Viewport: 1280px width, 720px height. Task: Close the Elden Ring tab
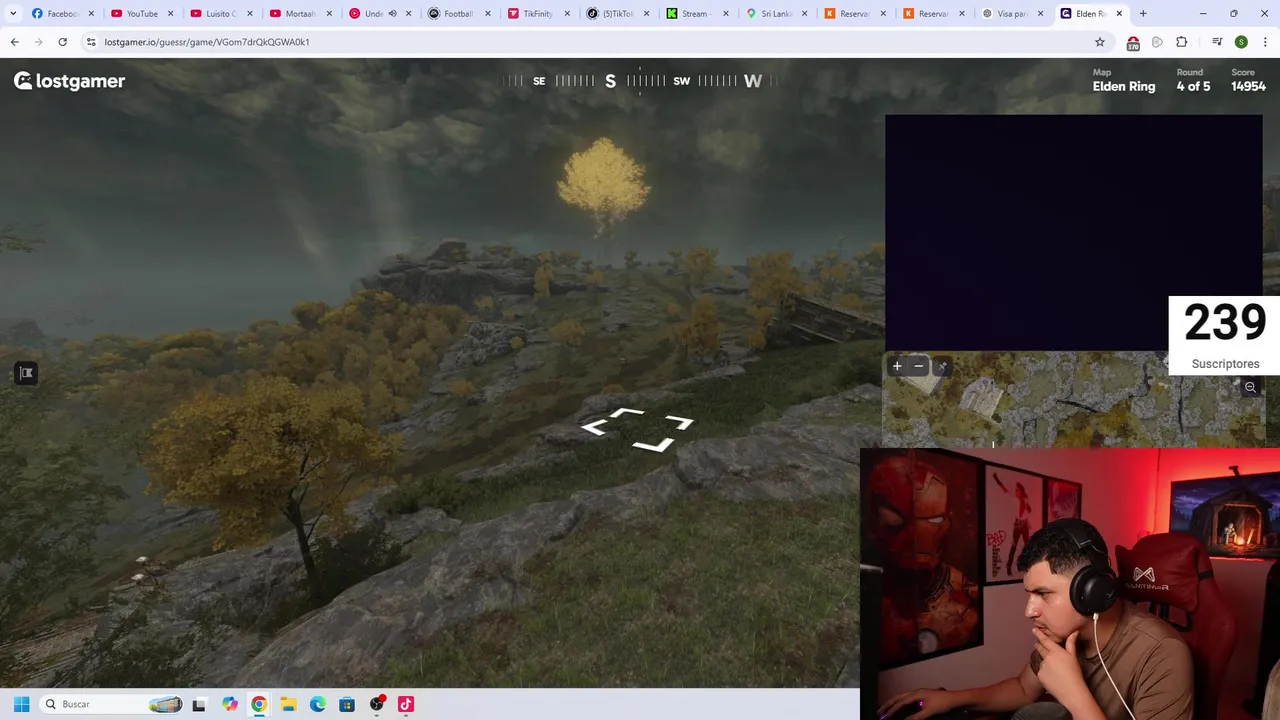click(x=1119, y=13)
